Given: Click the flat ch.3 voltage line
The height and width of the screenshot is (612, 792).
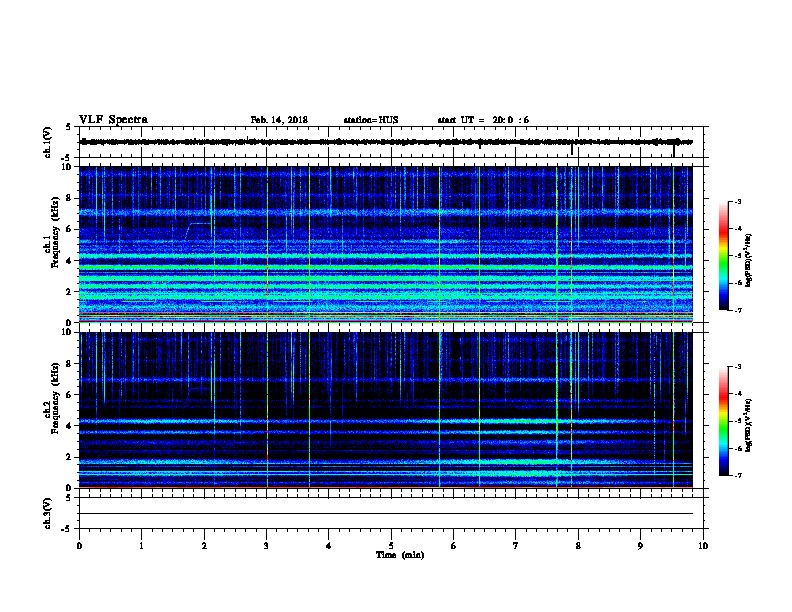Looking at the screenshot, I should tap(386, 514).
